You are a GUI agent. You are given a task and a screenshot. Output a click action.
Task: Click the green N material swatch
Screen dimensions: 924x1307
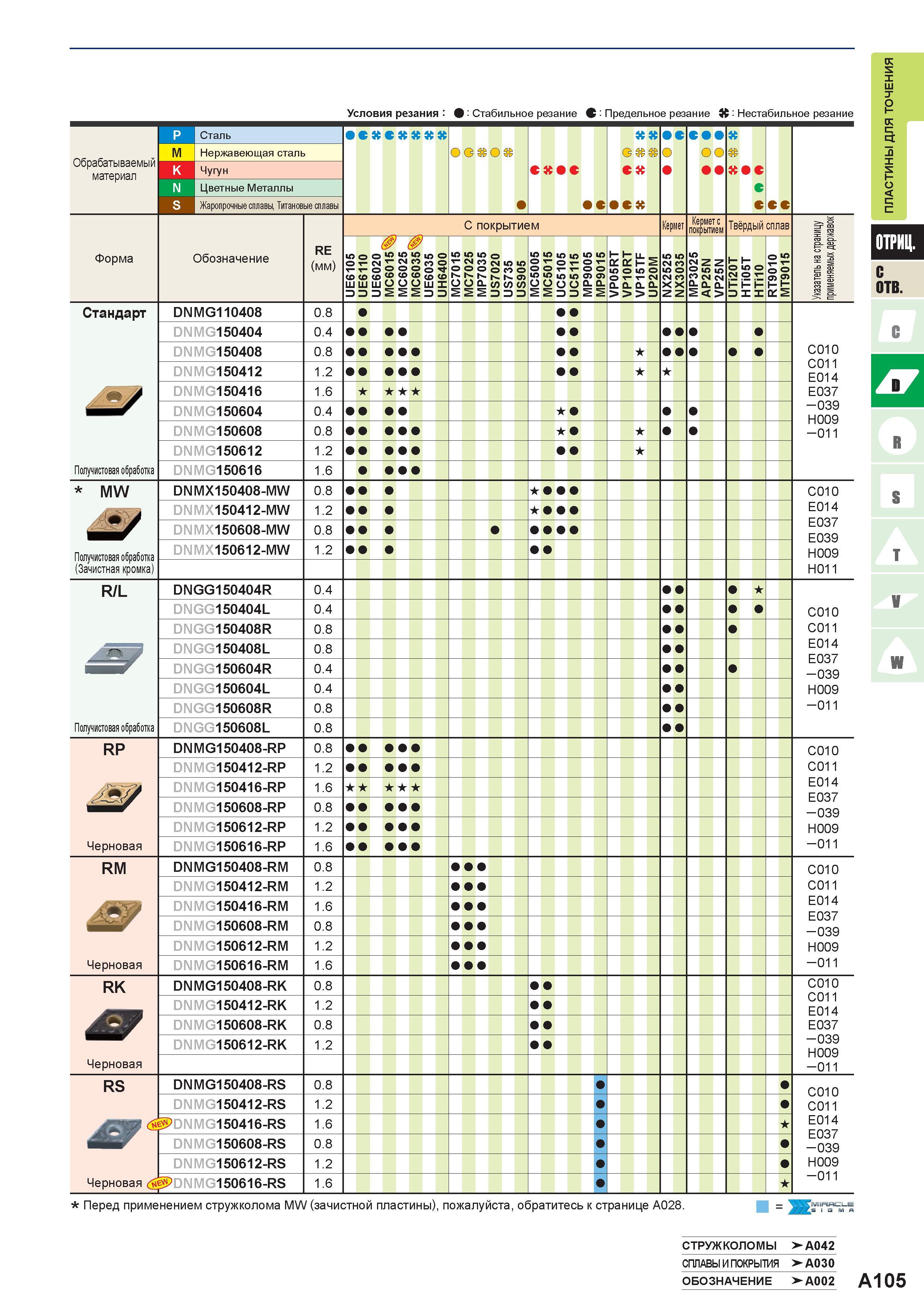point(177,188)
